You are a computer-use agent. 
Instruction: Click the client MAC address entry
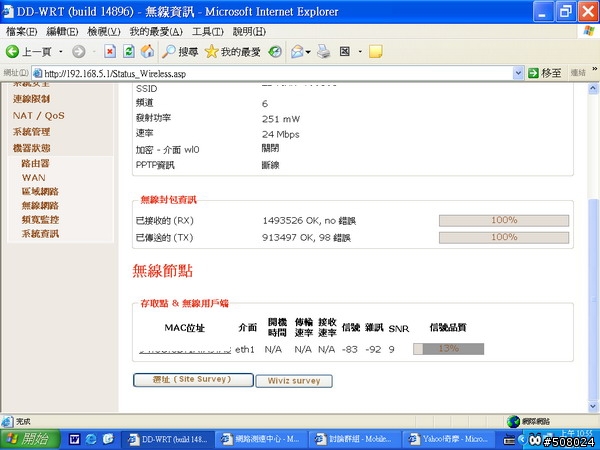pos(185,350)
